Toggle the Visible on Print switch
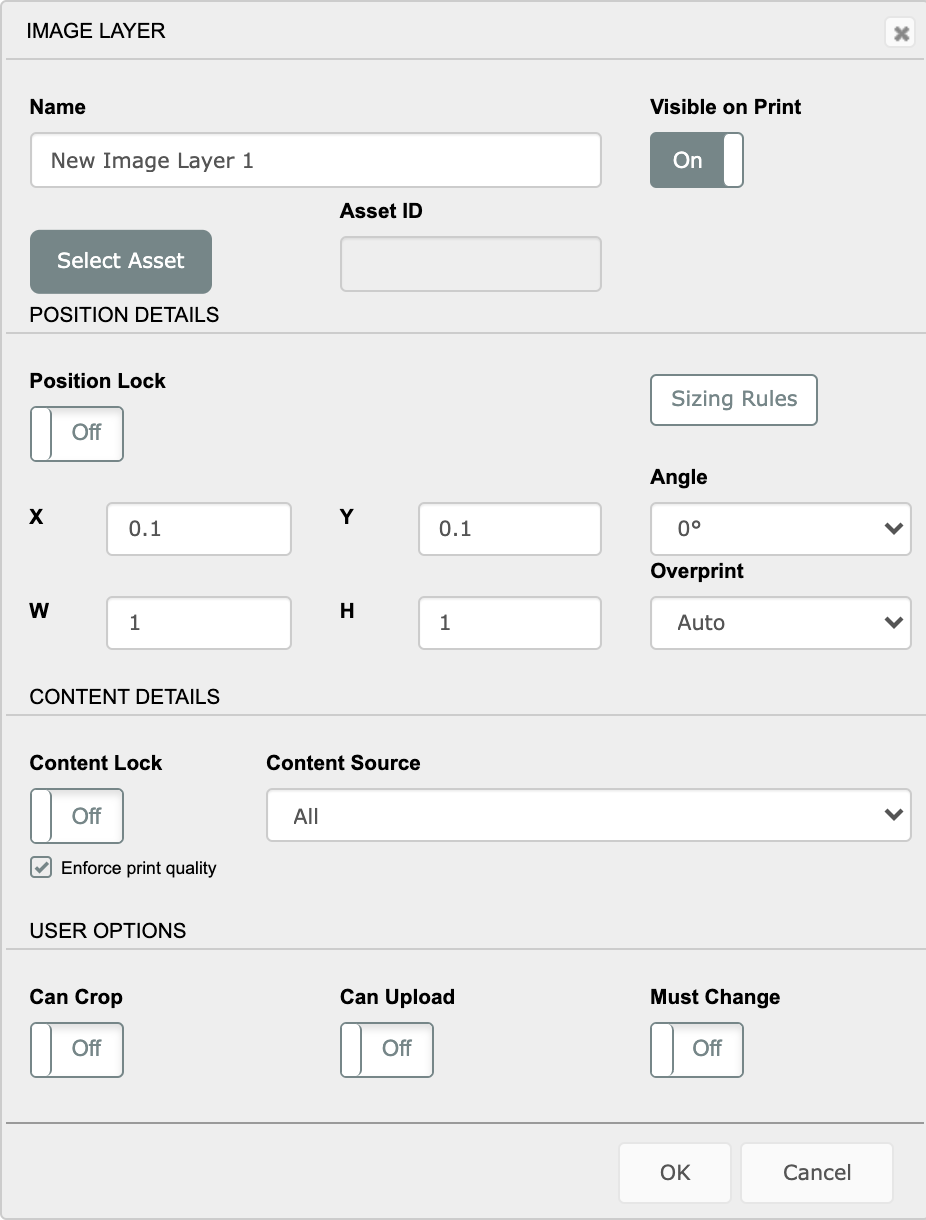Viewport: 926px width, 1220px height. coord(697,160)
